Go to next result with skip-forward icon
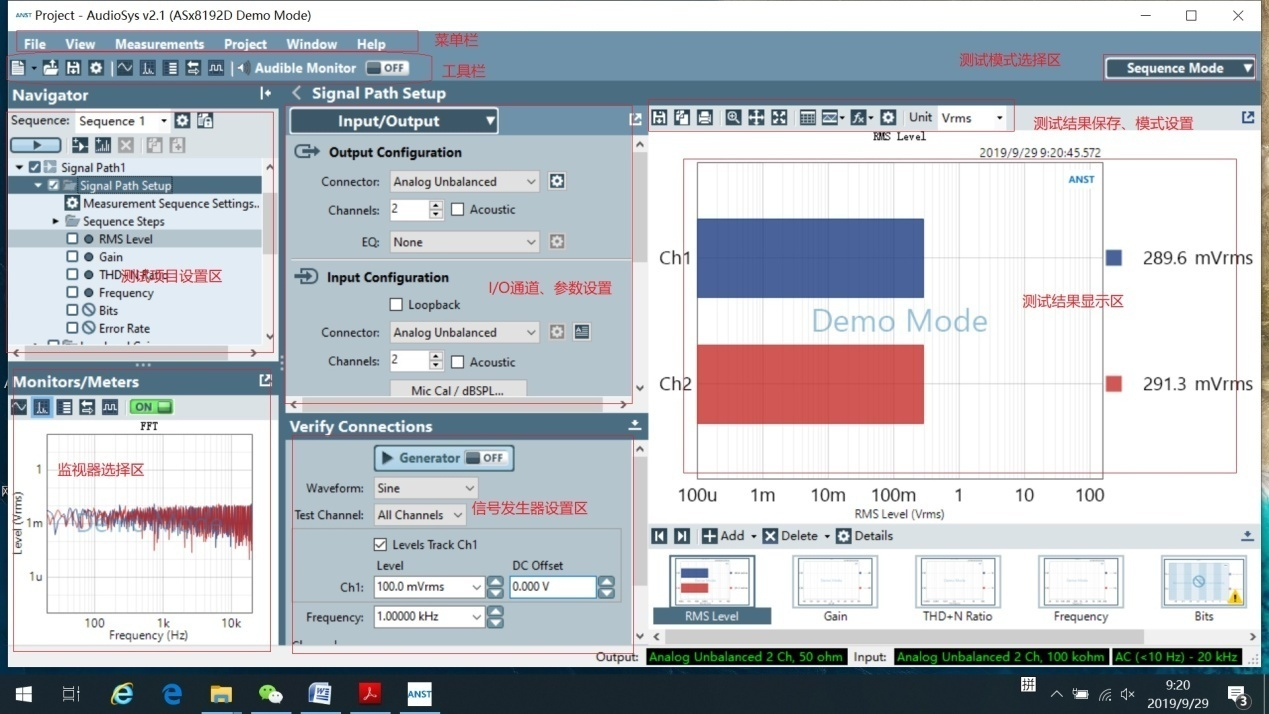The height and width of the screenshot is (714, 1269). pos(682,536)
